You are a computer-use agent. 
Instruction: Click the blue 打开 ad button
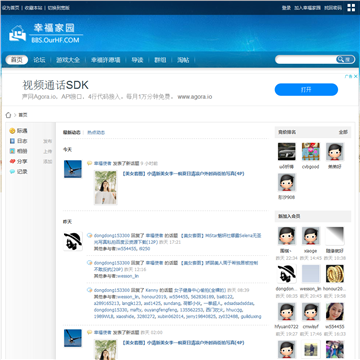(306, 90)
